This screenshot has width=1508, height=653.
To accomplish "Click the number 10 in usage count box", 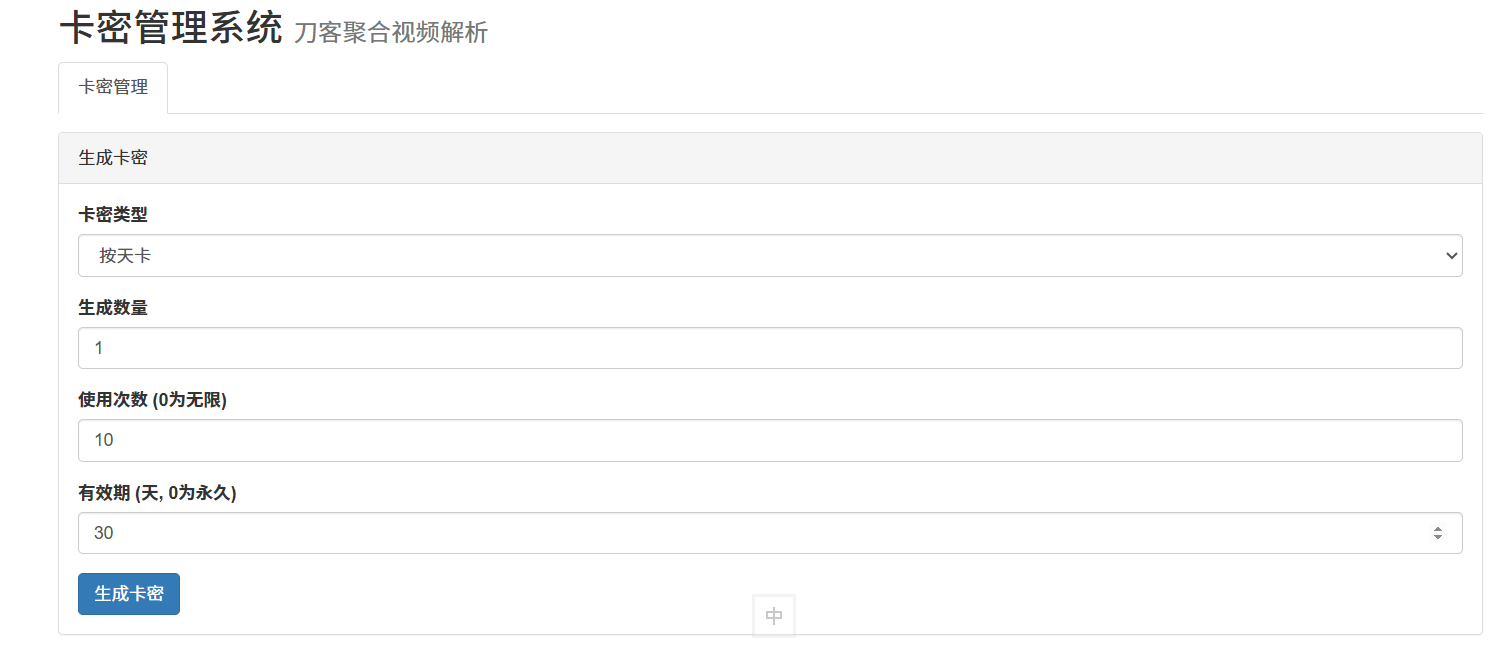I will [103, 440].
